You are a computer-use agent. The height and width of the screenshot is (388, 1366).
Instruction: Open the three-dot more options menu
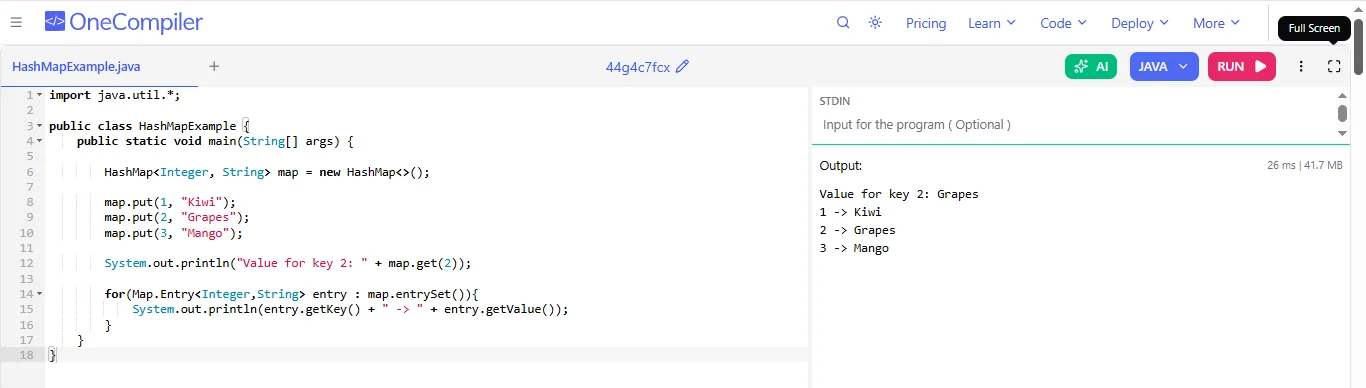1301,67
